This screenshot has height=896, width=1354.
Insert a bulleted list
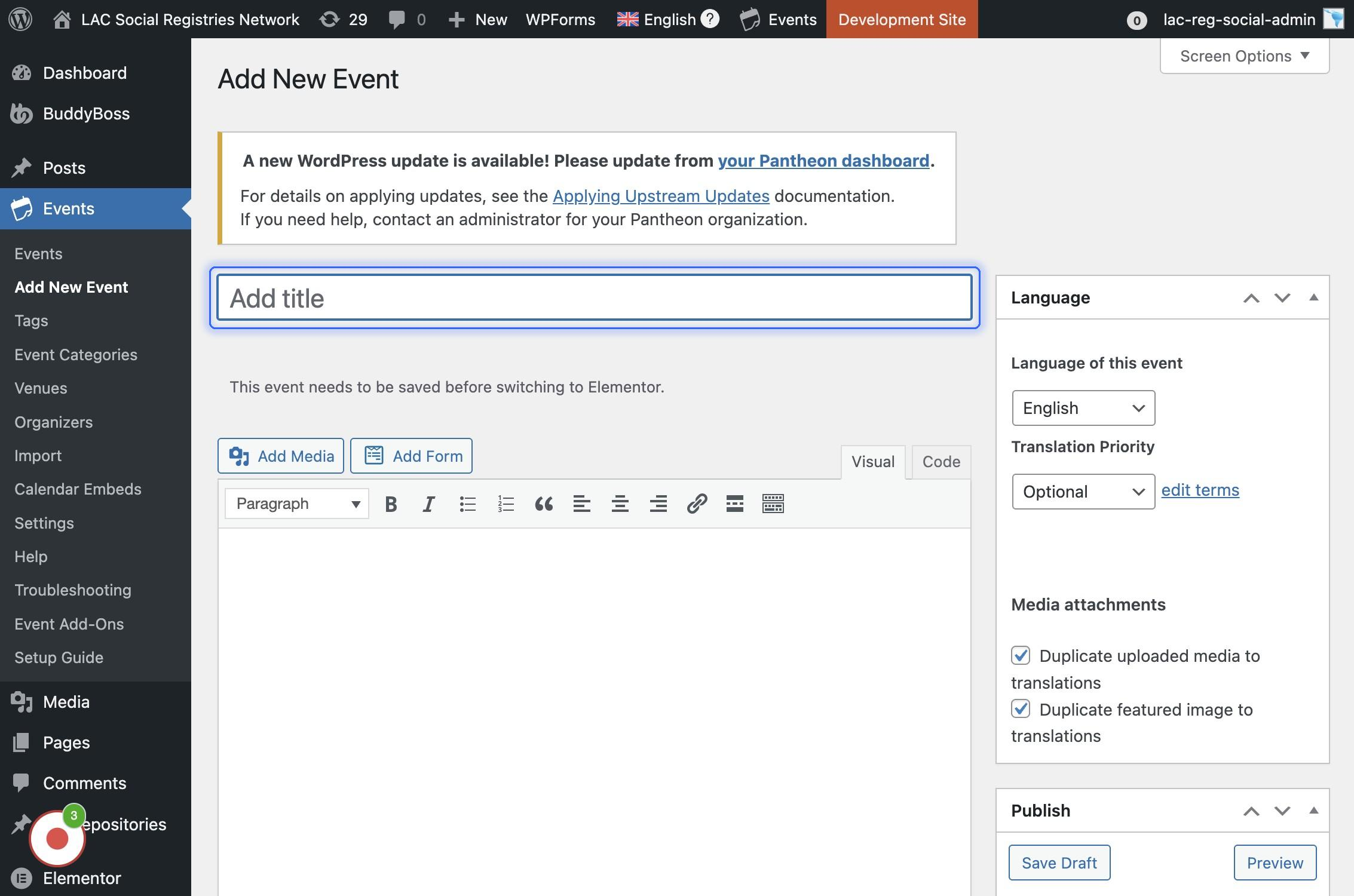click(x=467, y=504)
